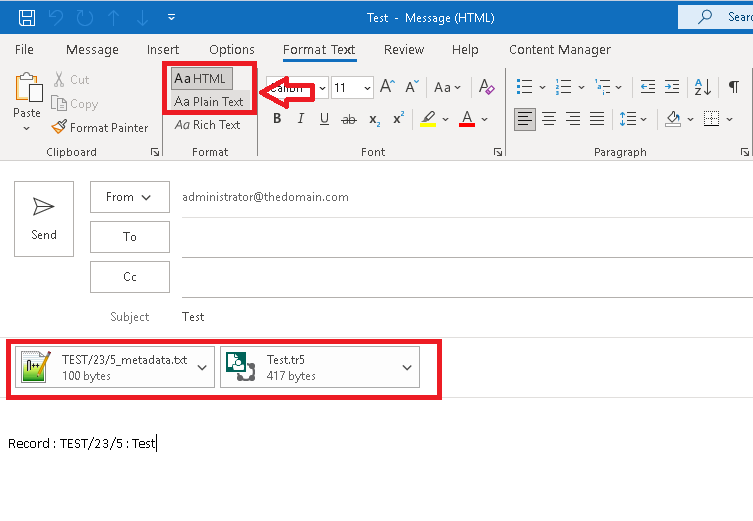Click into the To recipient field

click(460, 237)
